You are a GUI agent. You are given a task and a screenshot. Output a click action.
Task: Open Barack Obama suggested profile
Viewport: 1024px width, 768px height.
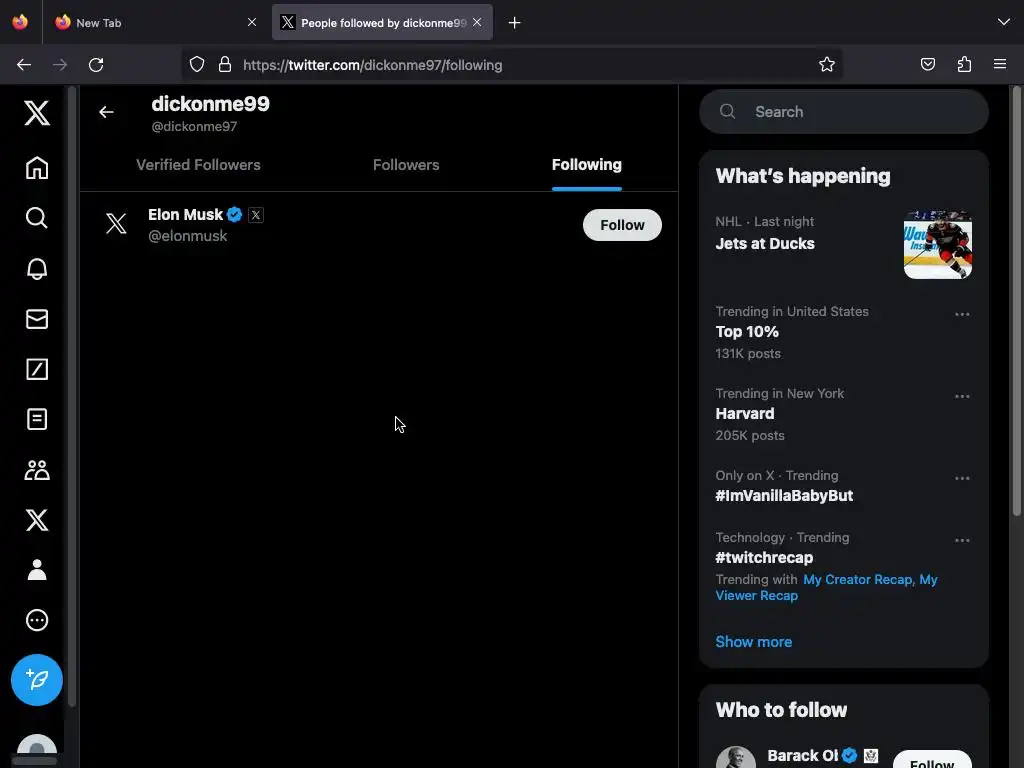(x=802, y=756)
